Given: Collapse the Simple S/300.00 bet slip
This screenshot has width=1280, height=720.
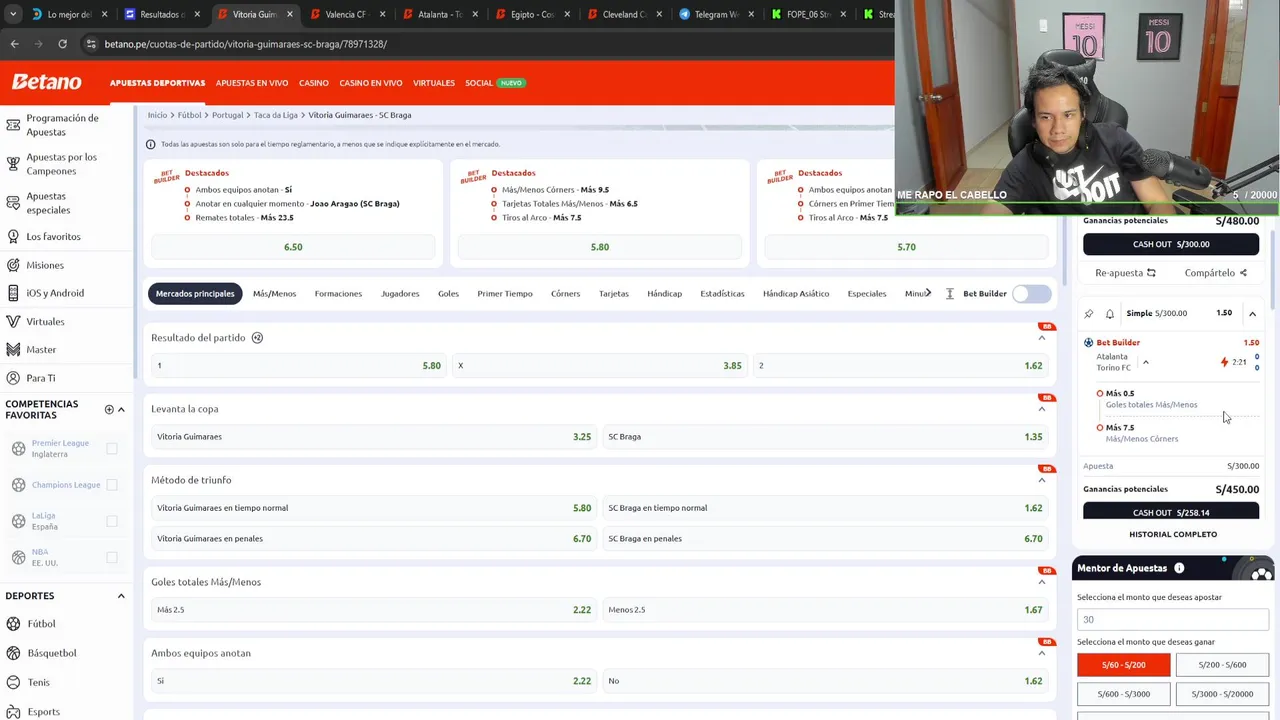Looking at the screenshot, I should point(1252,314).
